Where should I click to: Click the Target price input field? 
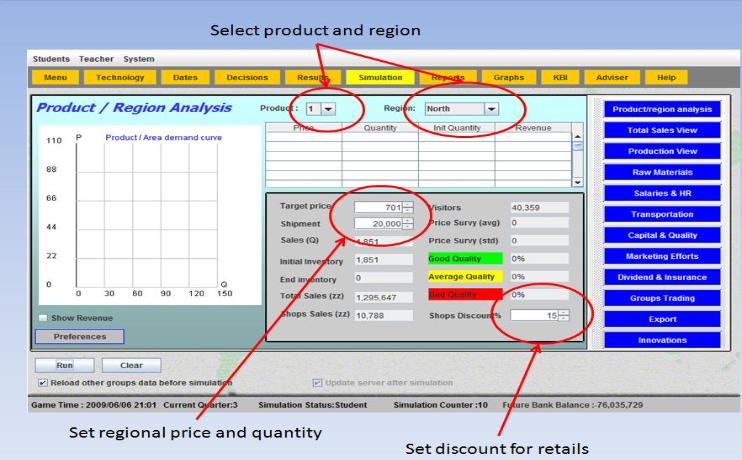tap(377, 207)
